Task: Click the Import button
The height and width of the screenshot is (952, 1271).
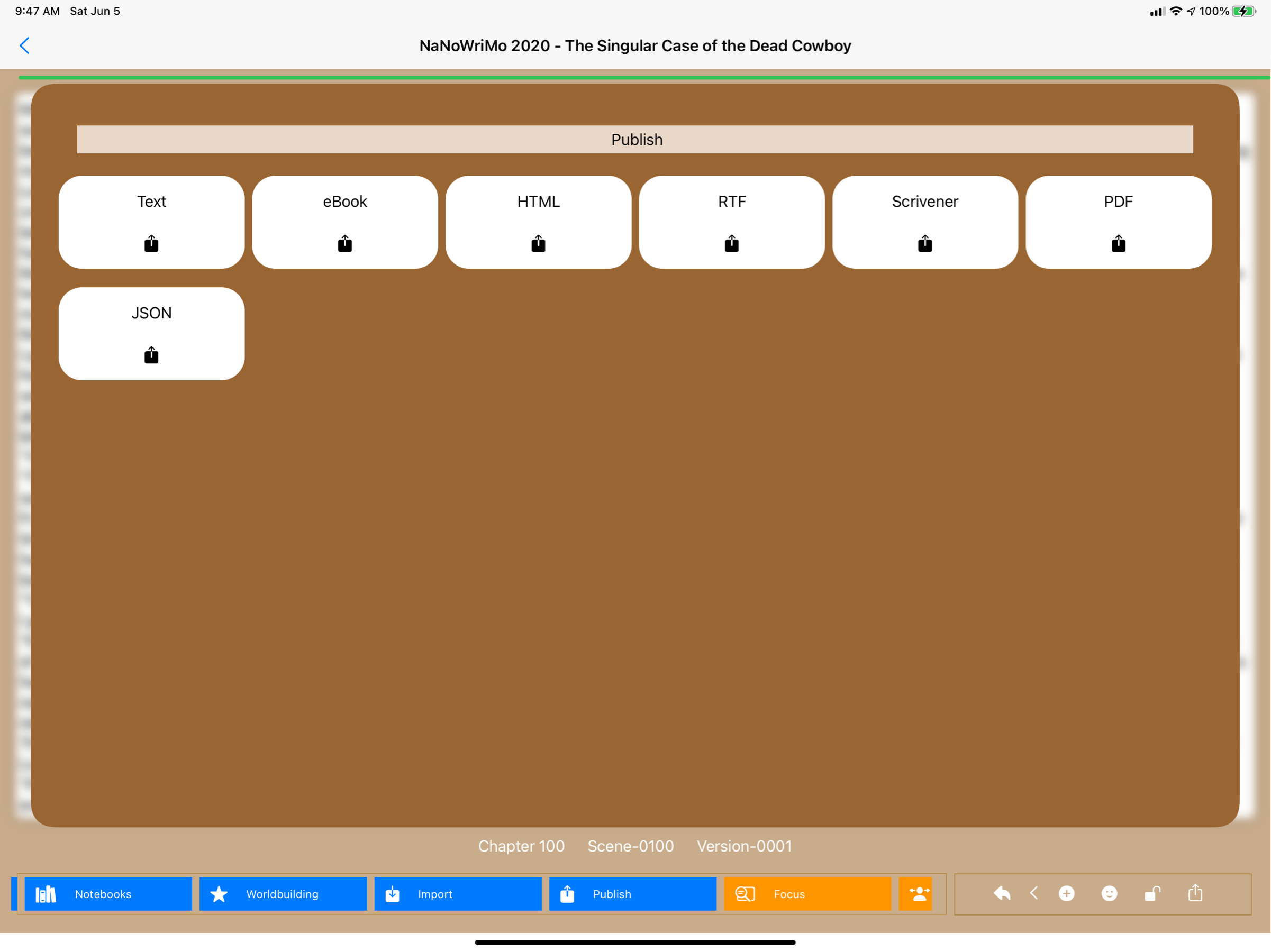Action: coord(457,893)
